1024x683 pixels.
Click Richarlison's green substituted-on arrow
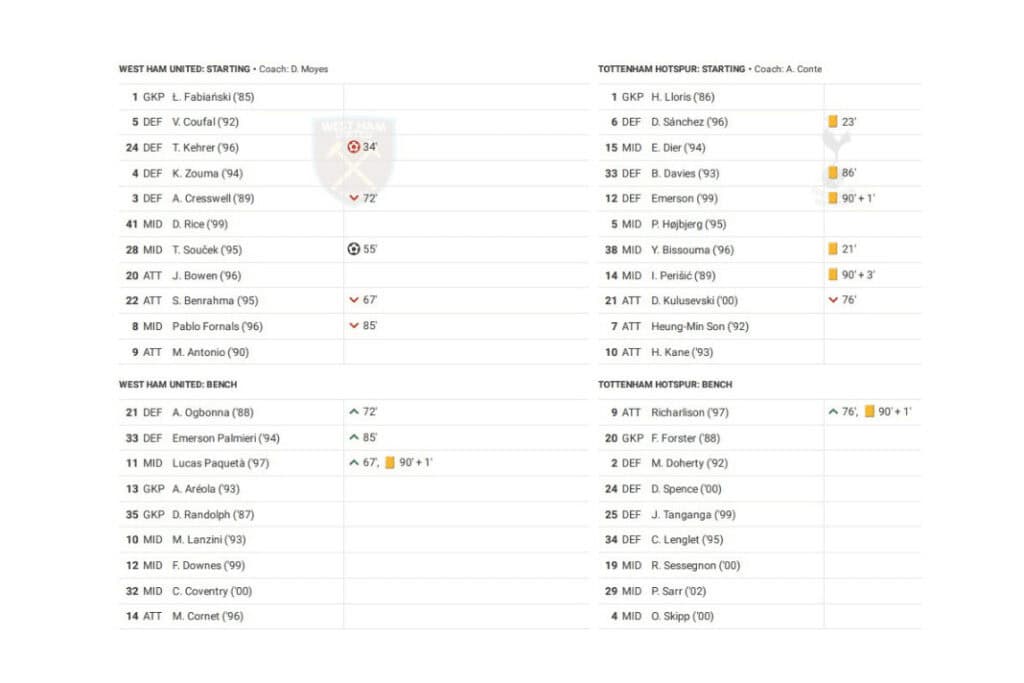tap(833, 412)
